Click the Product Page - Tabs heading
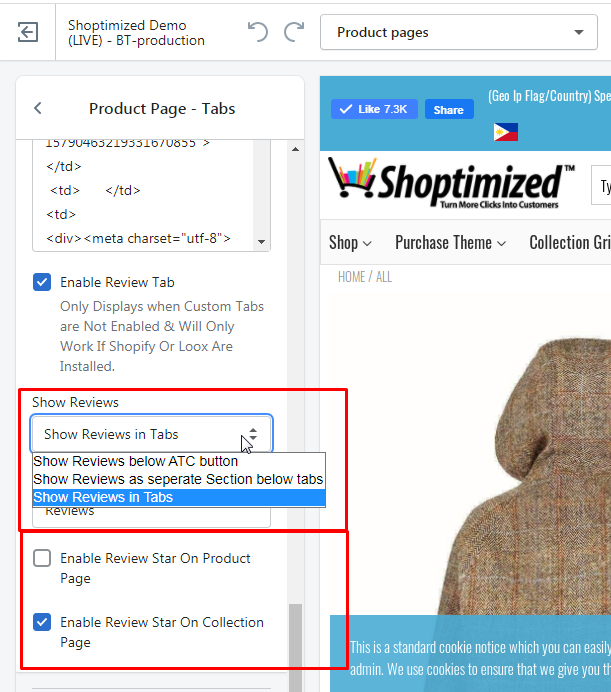 point(162,109)
